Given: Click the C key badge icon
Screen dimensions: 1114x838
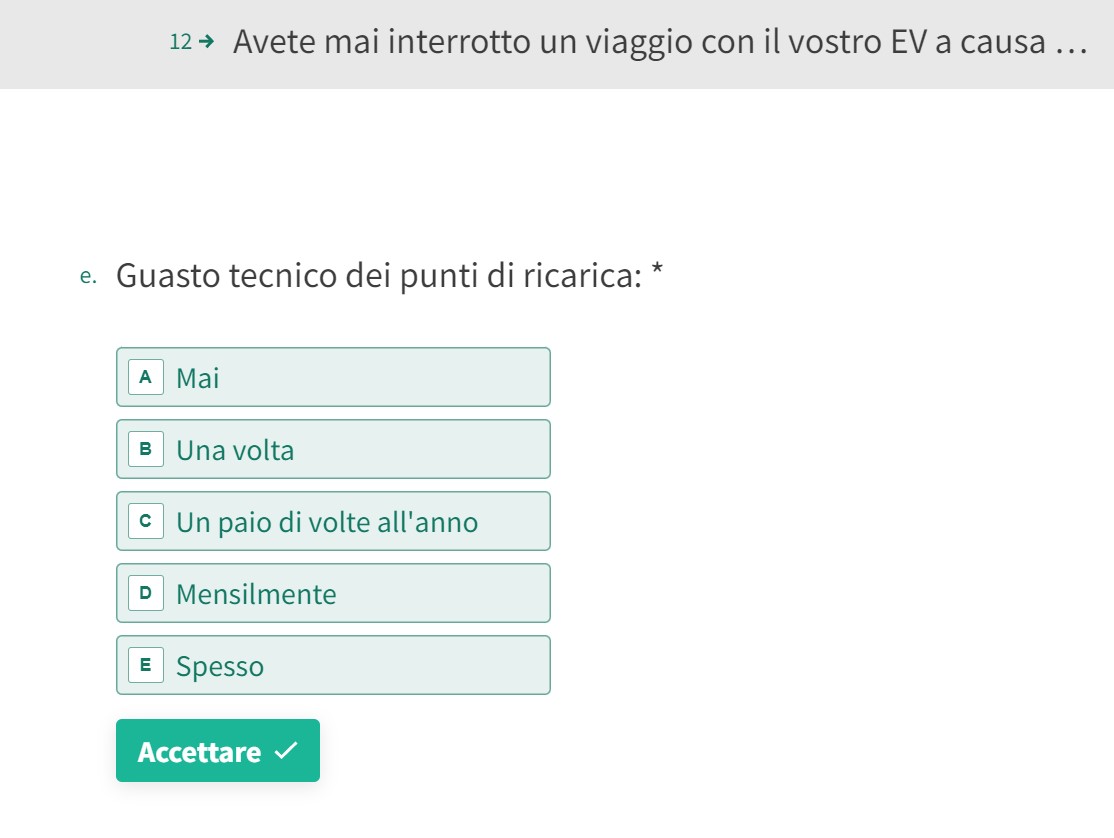Looking at the screenshot, I should click(x=146, y=521).
